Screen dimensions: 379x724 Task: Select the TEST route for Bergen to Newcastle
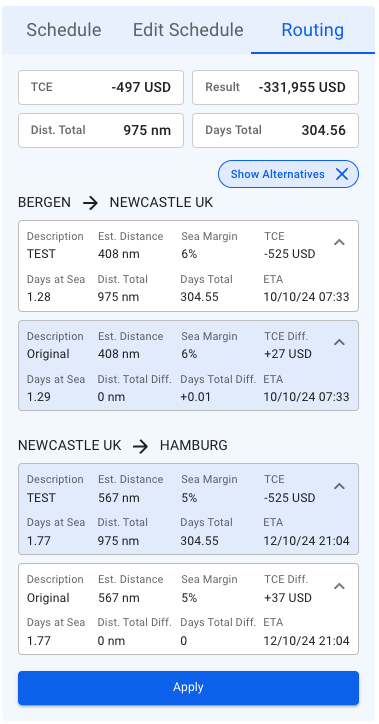pyautogui.click(x=188, y=266)
